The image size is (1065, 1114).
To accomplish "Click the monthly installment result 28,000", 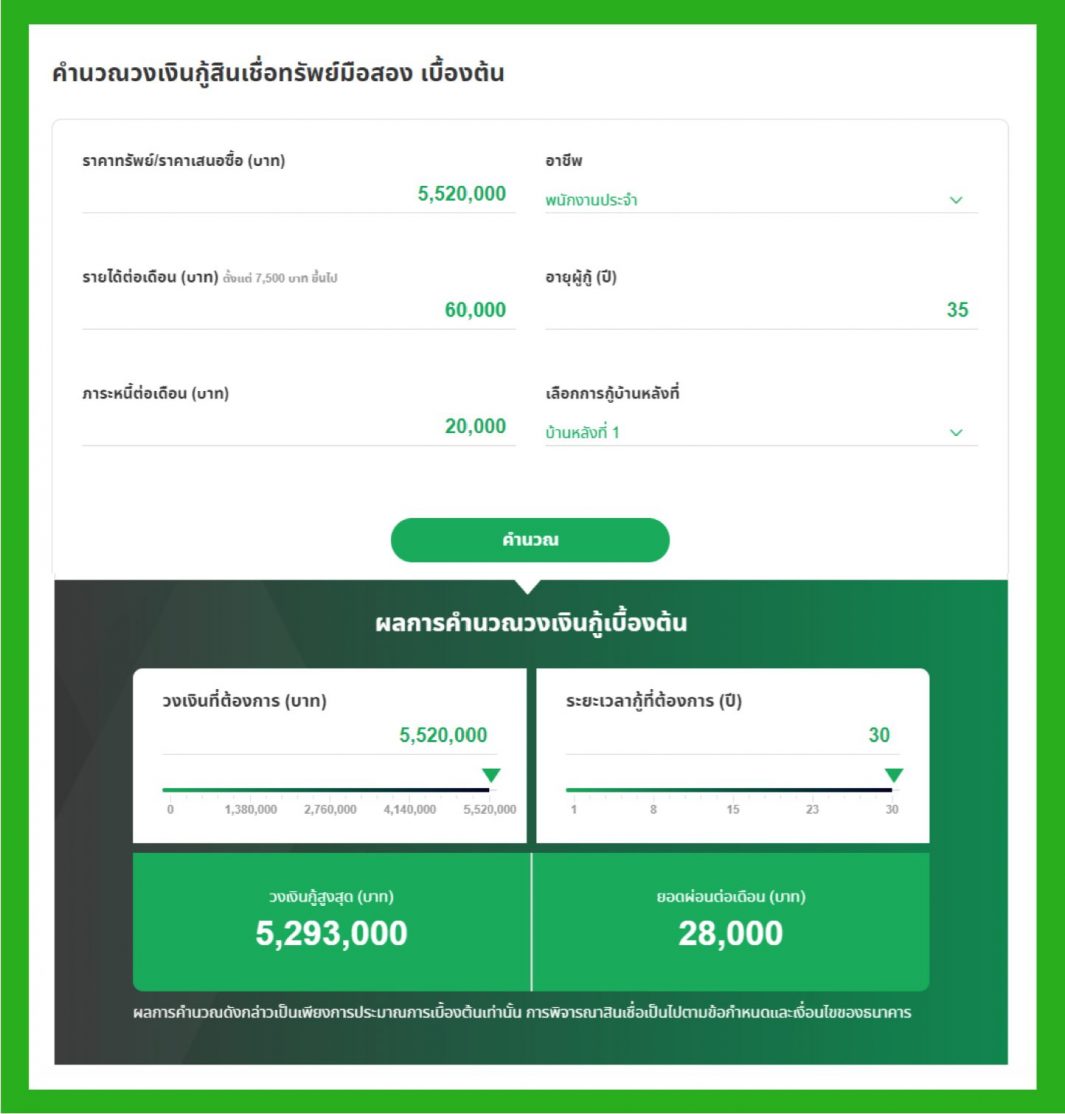I will coord(730,933).
